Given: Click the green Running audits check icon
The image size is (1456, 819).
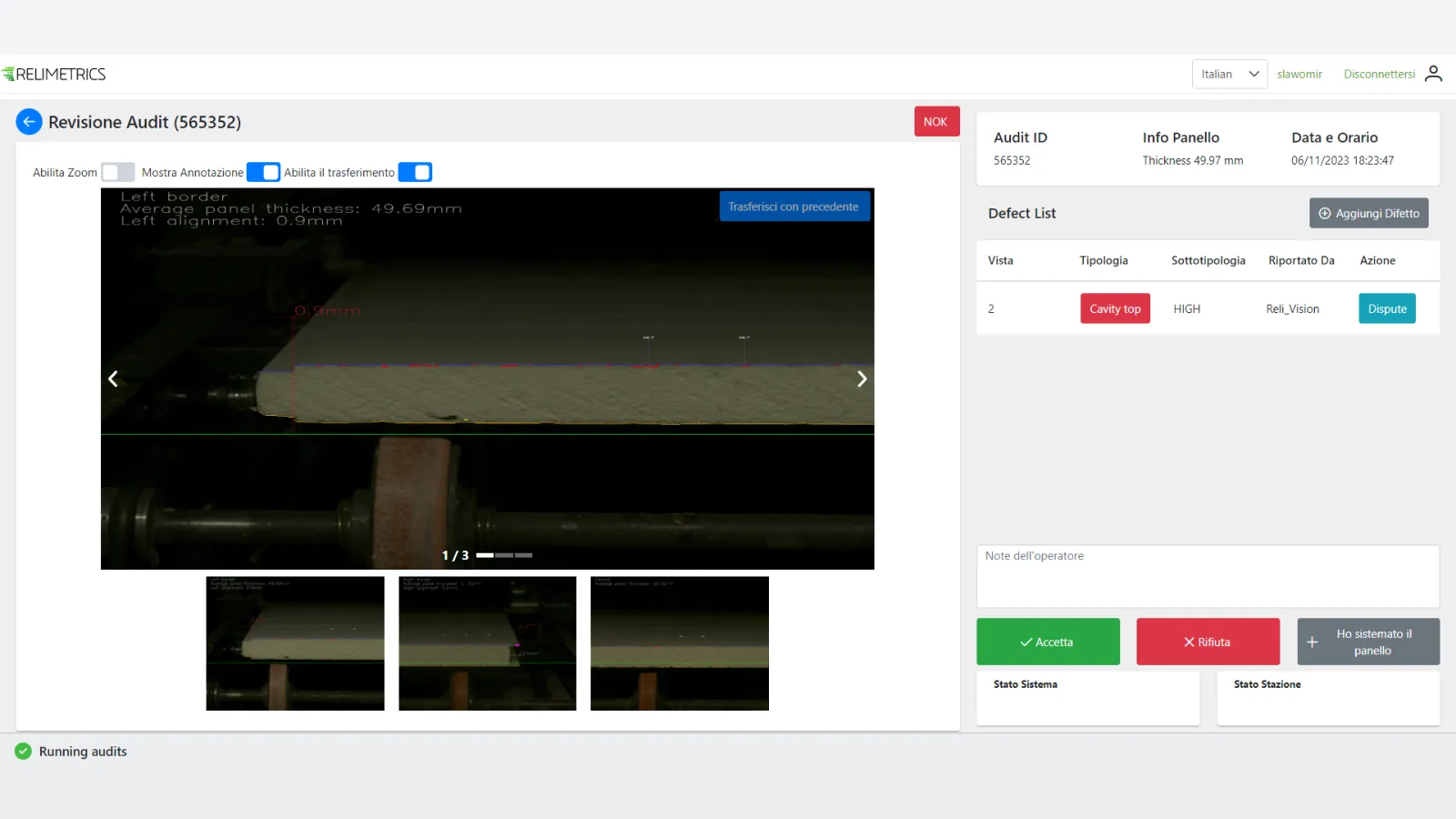Looking at the screenshot, I should (24, 752).
